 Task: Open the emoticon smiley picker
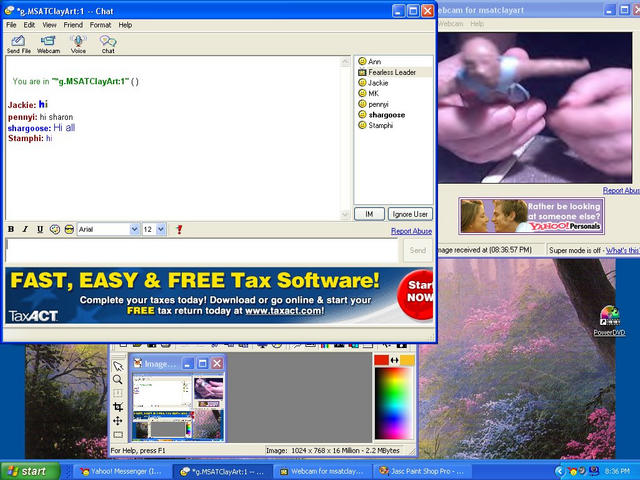(55, 229)
